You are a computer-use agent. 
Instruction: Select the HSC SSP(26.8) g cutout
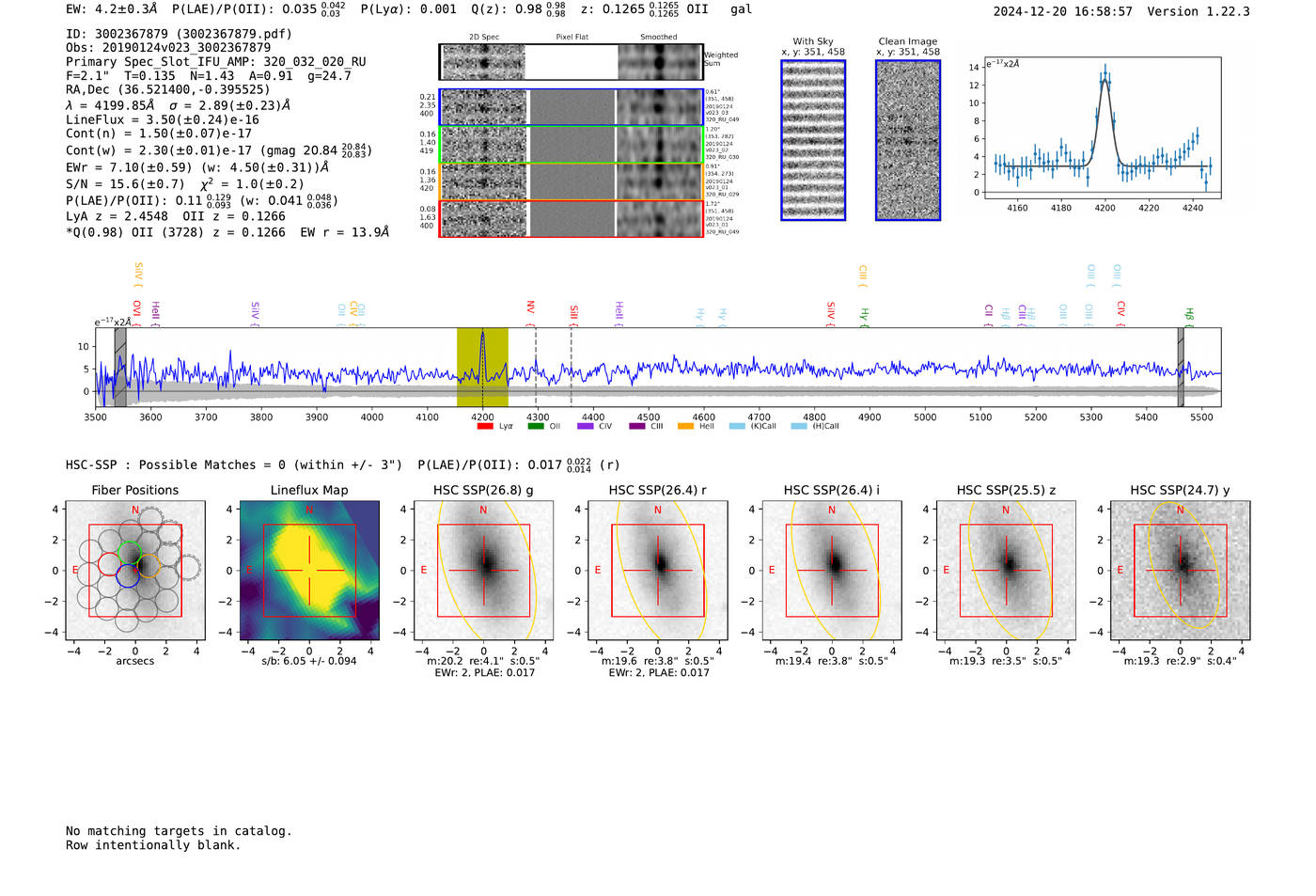tap(483, 570)
